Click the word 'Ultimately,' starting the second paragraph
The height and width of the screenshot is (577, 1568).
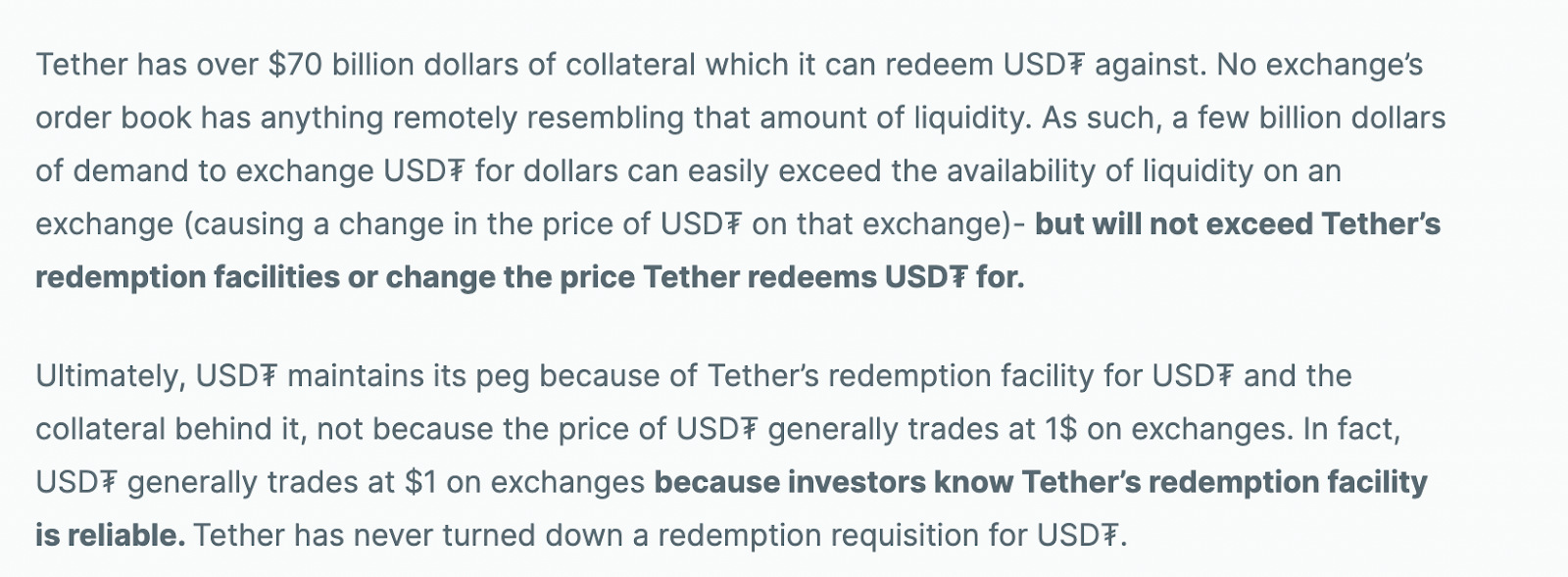pyautogui.click(x=111, y=376)
